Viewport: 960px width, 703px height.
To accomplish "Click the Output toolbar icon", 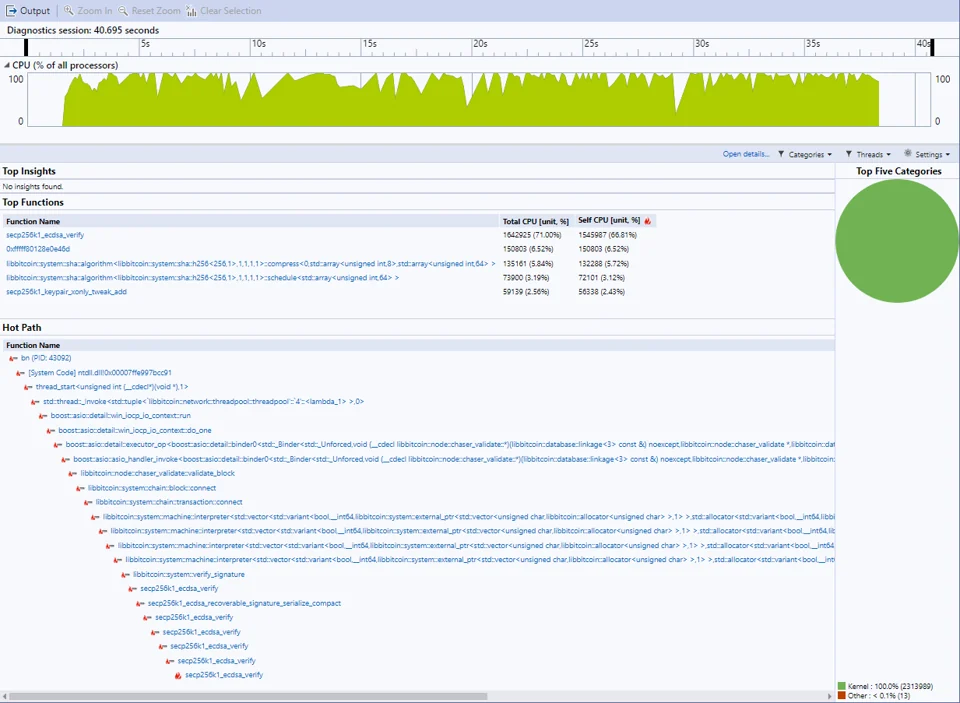I will click(11, 10).
